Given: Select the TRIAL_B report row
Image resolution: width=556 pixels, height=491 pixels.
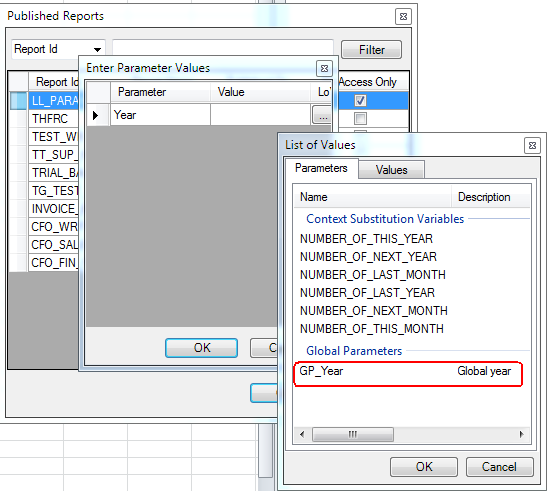Looking at the screenshot, I should 54,173.
